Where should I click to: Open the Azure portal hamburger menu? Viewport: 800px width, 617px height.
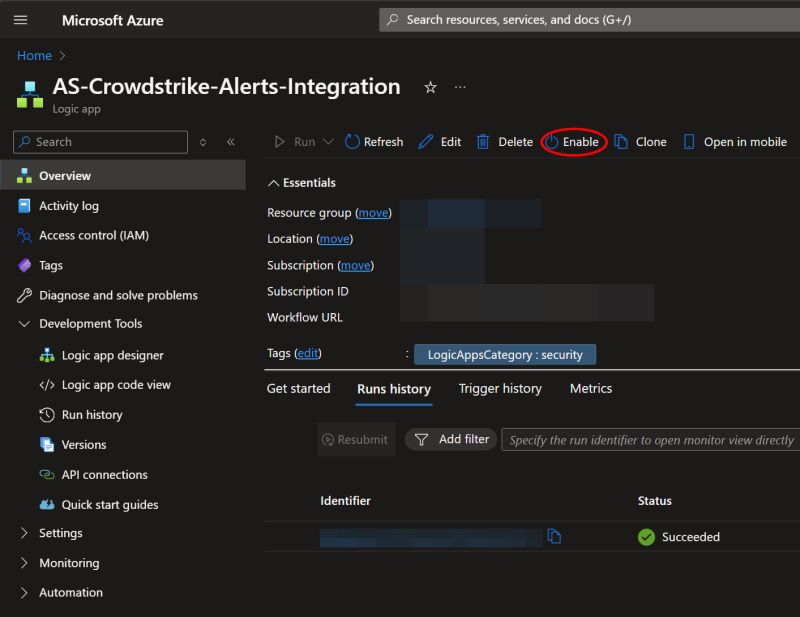point(21,20)
